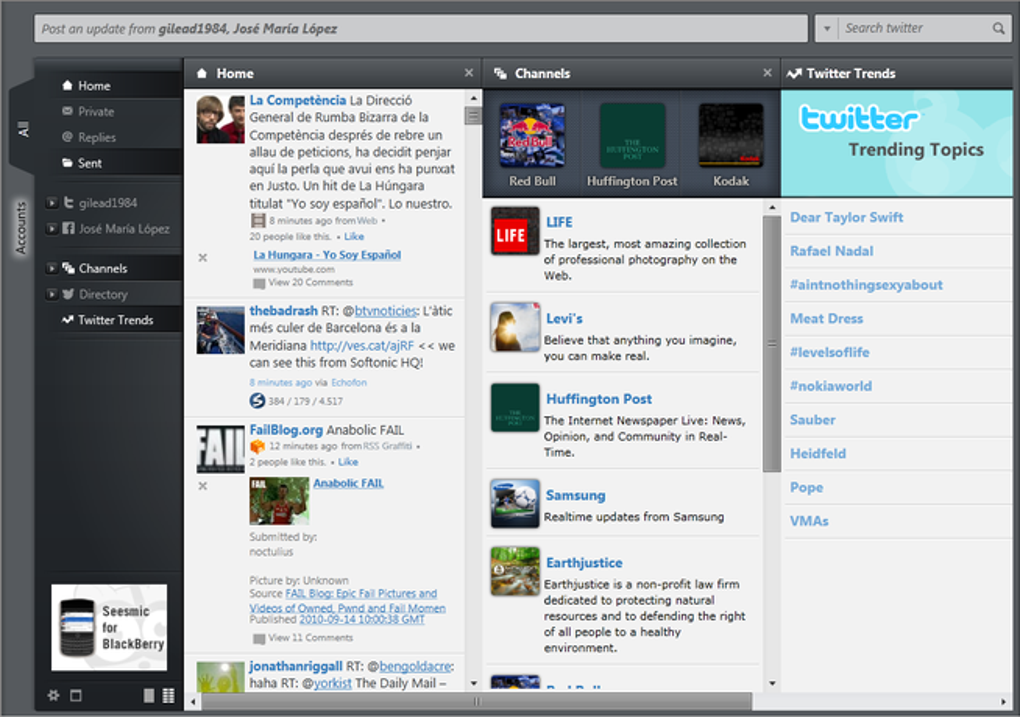Open trending topic VMAs
The image size is (1020, 717).
coord(809,521)
